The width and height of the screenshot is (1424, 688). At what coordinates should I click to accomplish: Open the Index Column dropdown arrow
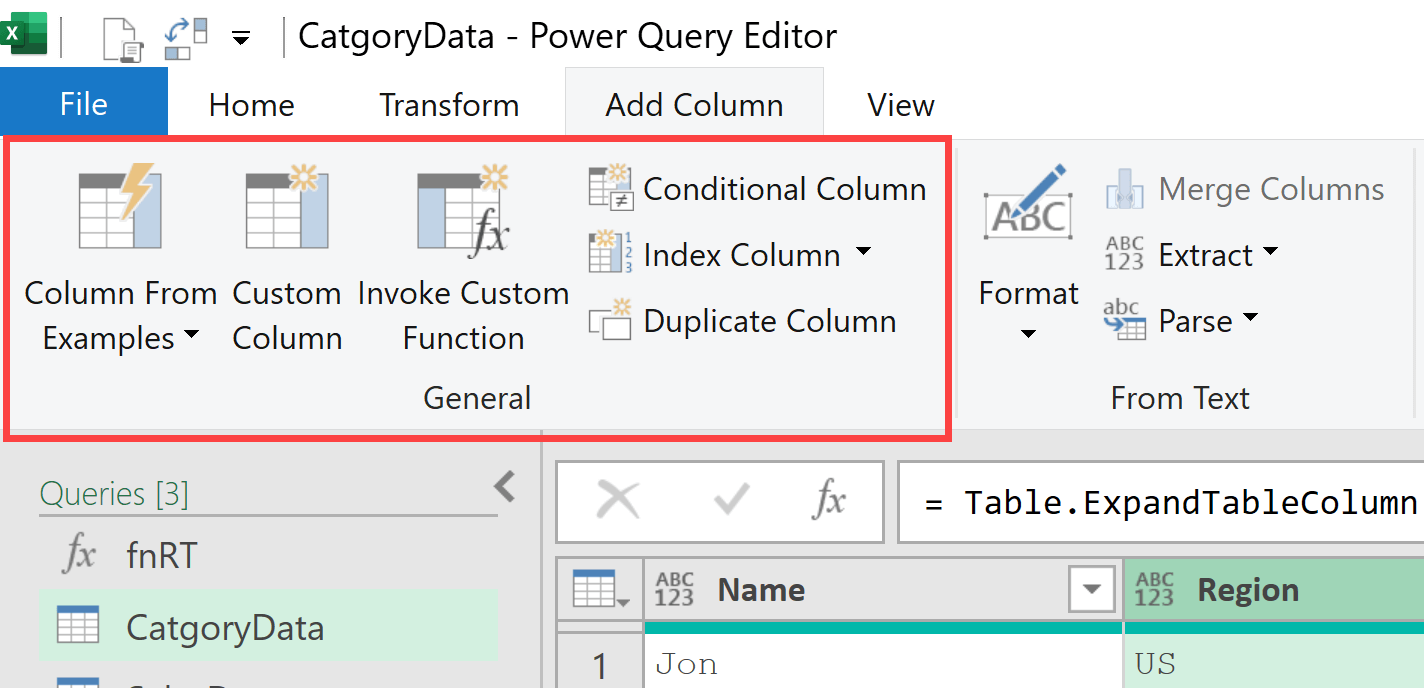[863, 253]
